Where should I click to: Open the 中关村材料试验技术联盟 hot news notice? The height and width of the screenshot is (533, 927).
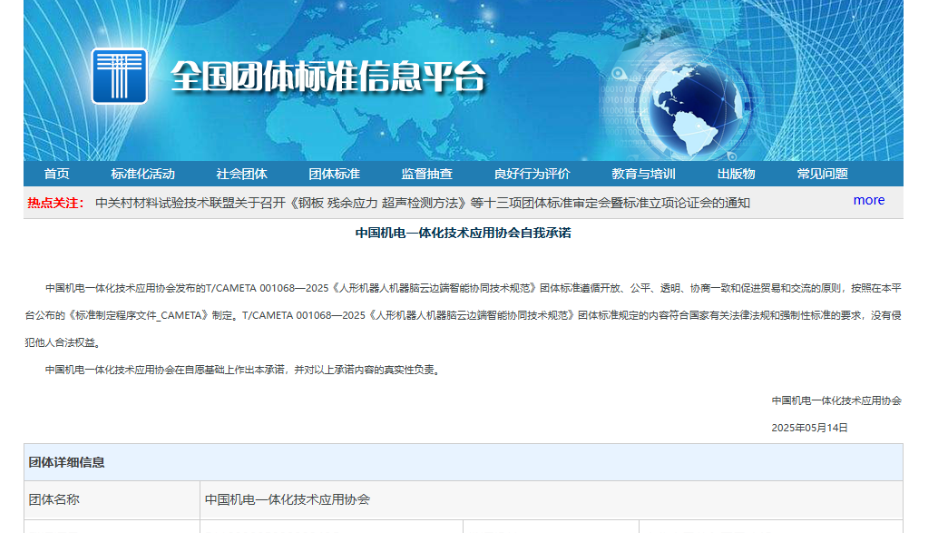point(423,203)
